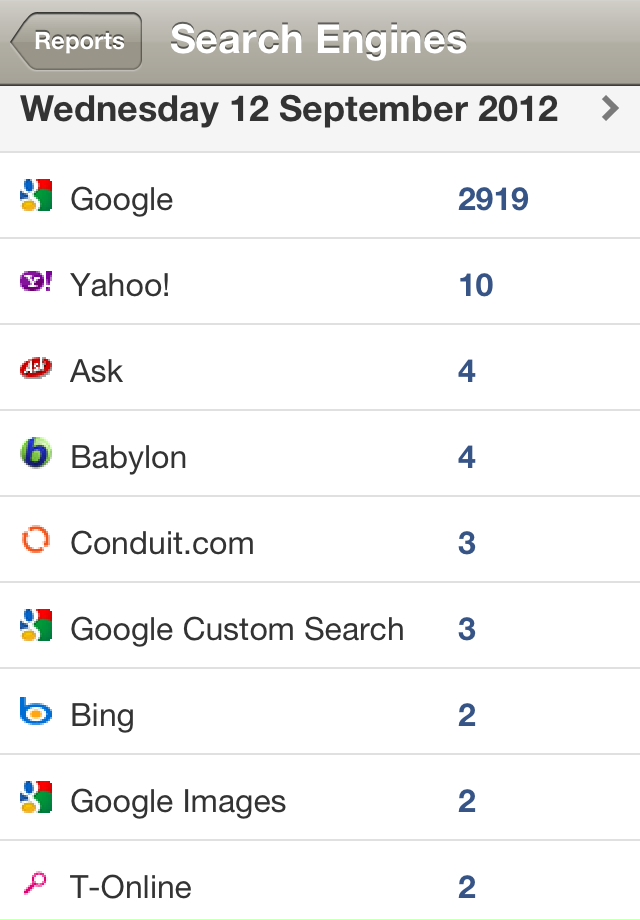The height and width of the screenshot is (920, 640).
Task: Click the blue Bing logo icon
Action: click(36, 713)
